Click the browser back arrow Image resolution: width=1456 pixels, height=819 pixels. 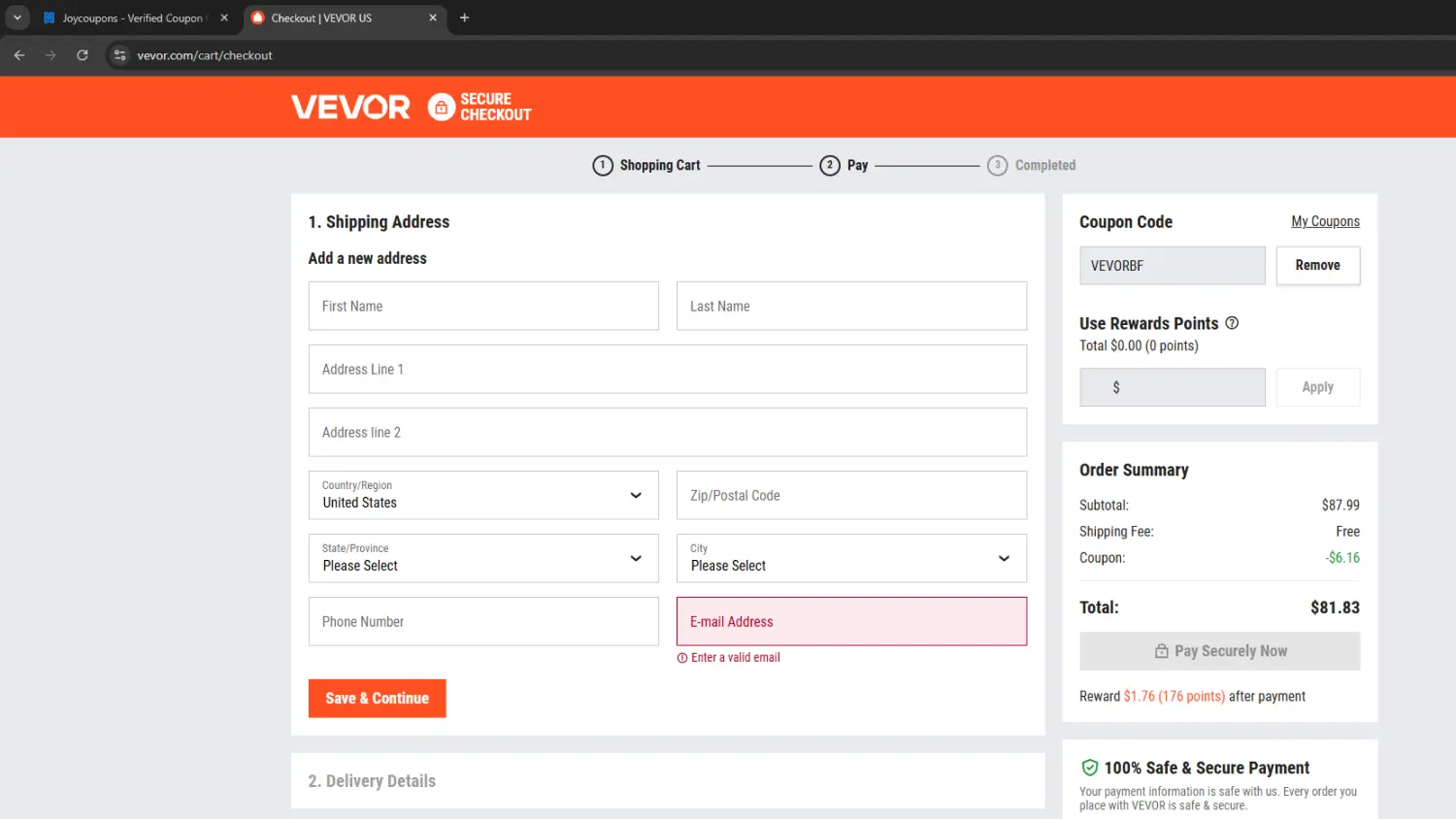point(19,55)
